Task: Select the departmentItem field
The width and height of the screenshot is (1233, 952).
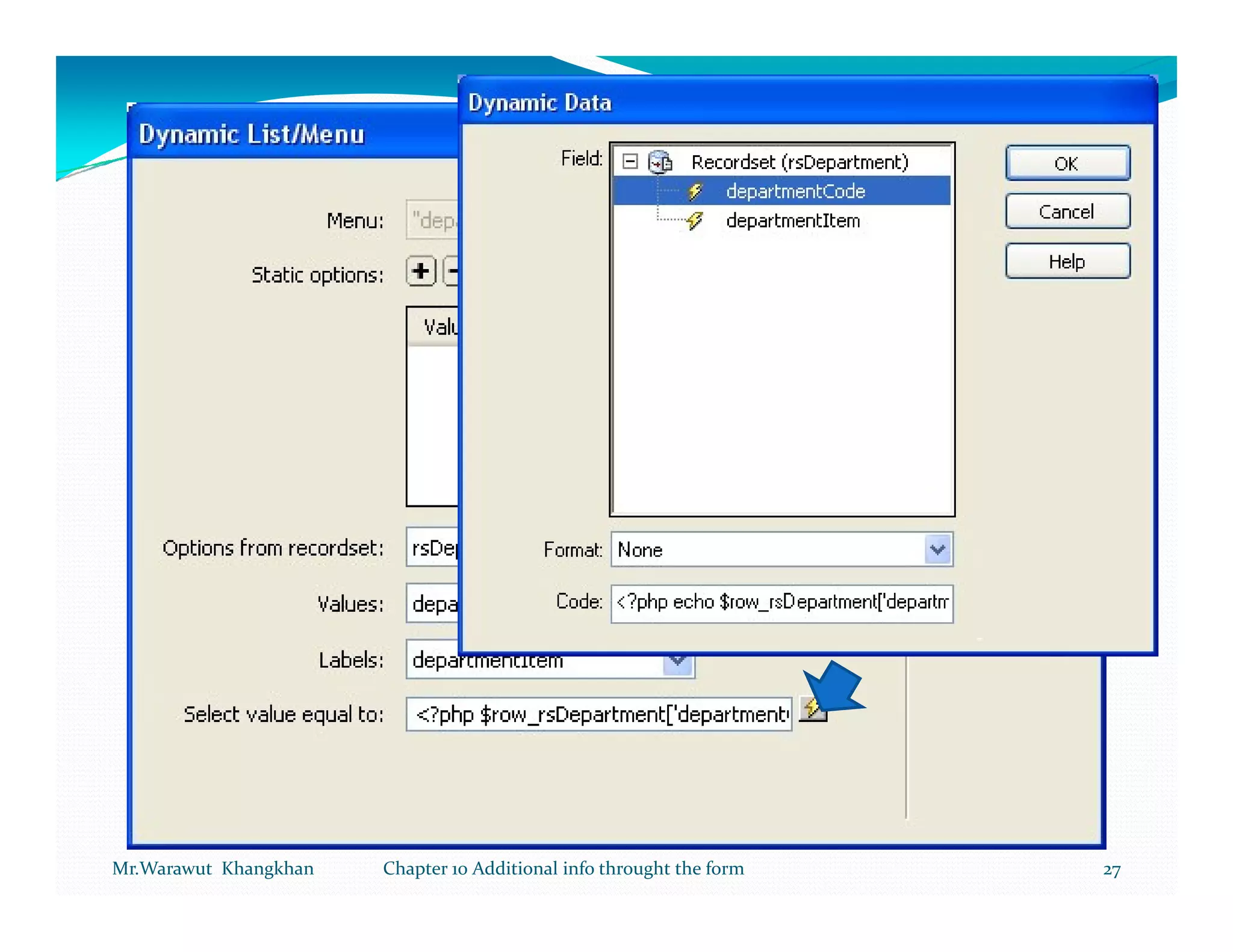Action: 792,221
